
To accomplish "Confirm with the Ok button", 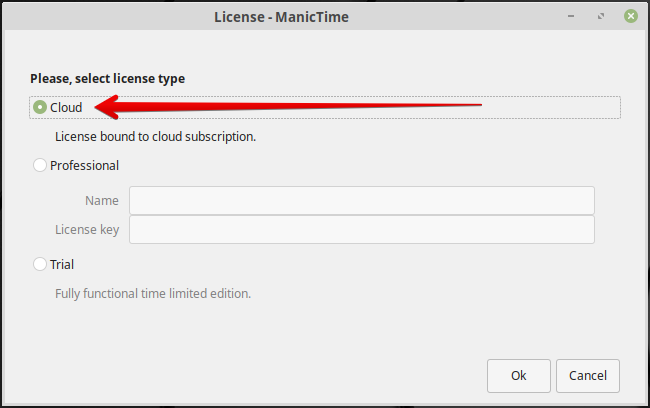I will tap(519, 376).
